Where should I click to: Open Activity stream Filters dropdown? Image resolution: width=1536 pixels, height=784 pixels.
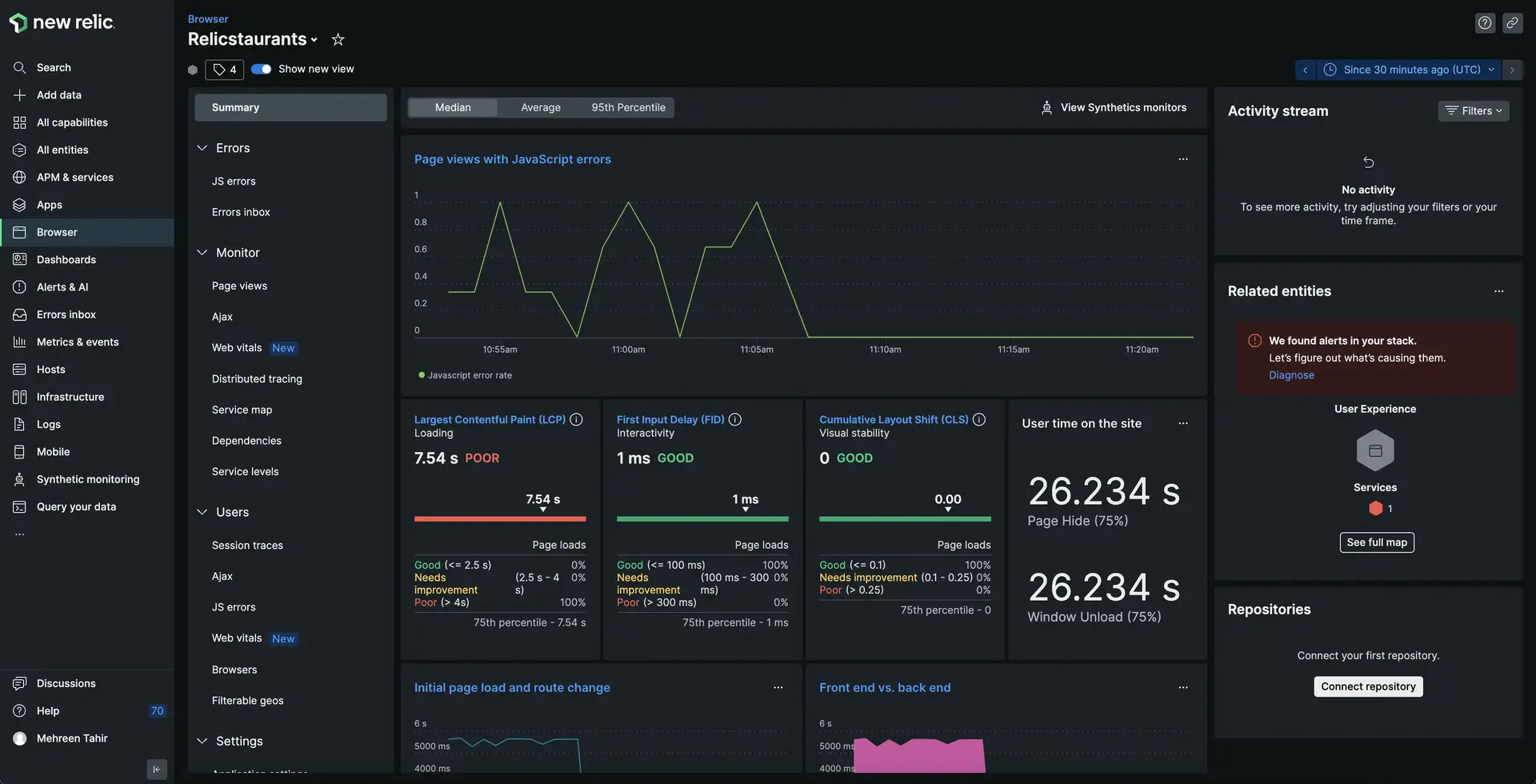click(1474, 111)
